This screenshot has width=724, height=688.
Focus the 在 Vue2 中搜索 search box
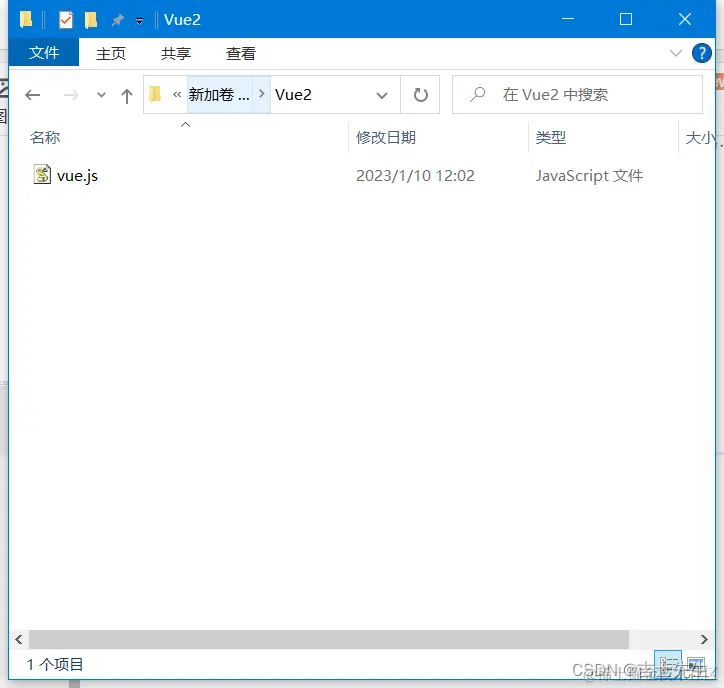(x=577, y=95)
